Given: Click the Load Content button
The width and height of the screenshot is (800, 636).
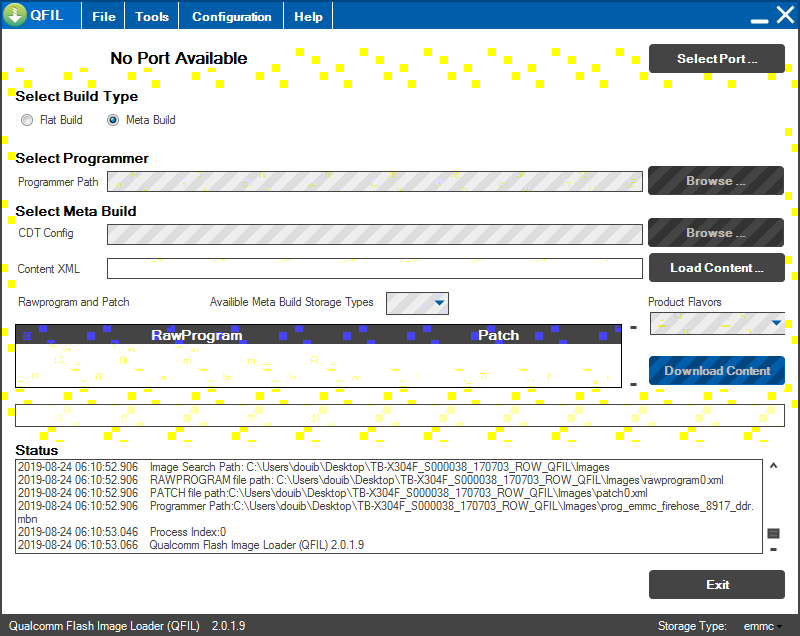Looking at the screenshot, I should 716,268.
